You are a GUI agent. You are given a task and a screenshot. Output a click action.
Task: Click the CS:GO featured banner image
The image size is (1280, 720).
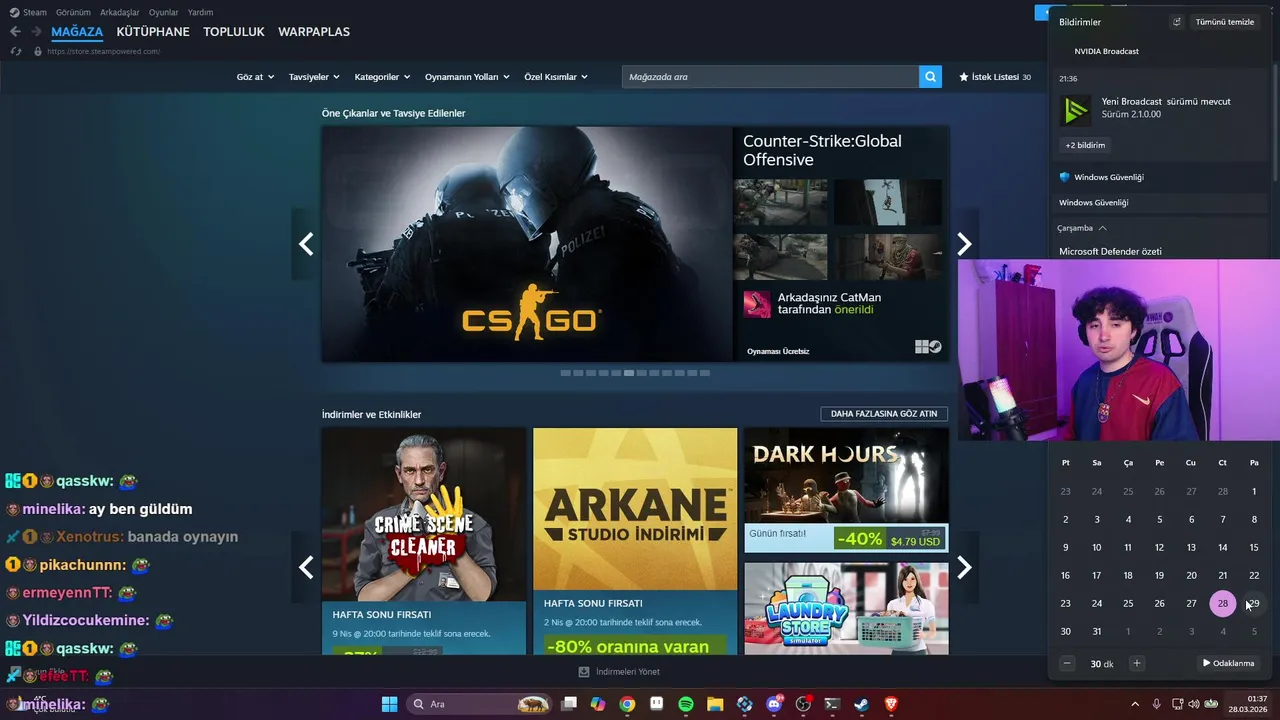(527, 244)
